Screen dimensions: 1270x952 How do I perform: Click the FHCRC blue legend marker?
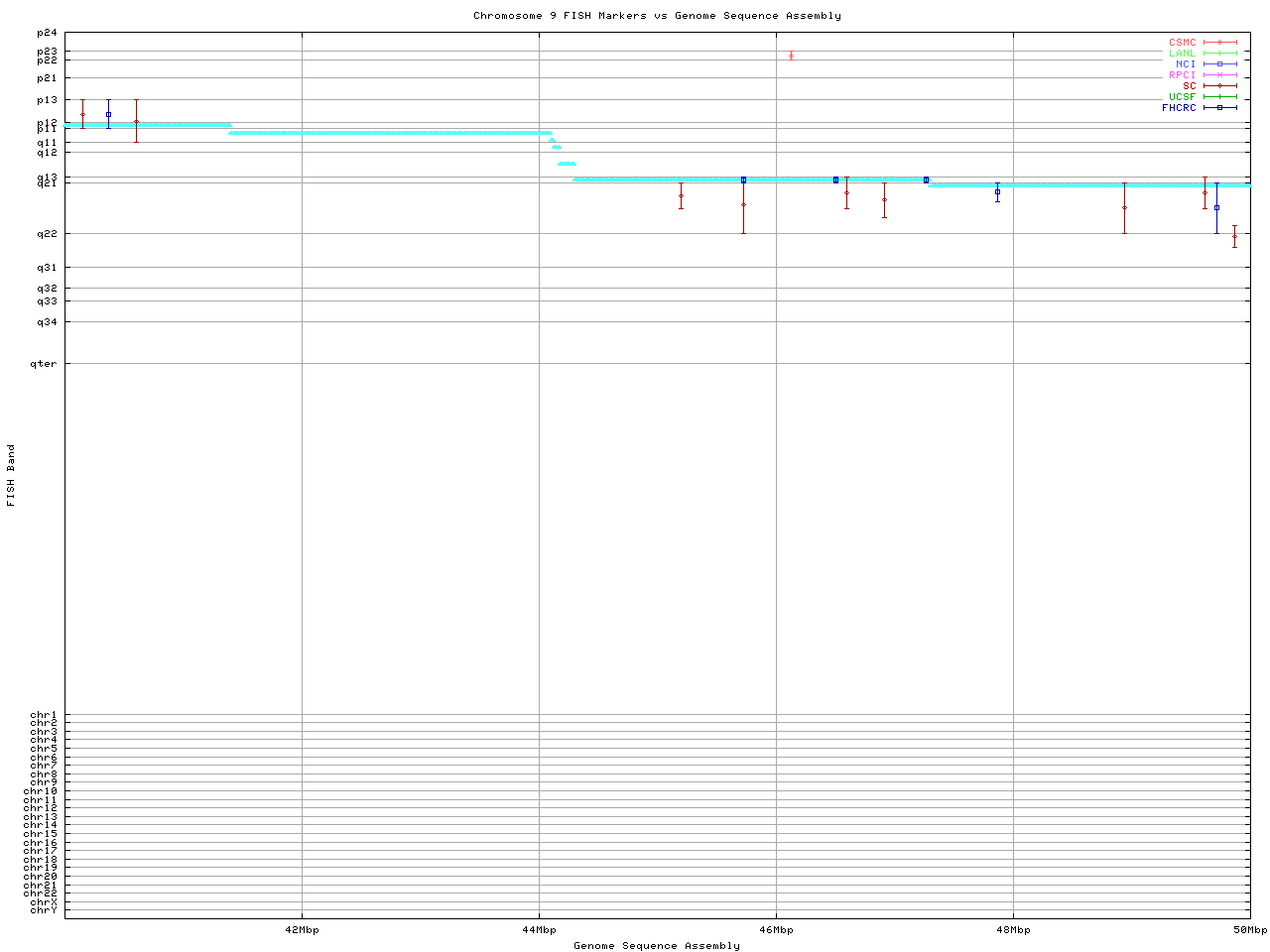click(x=1219, y=108)
